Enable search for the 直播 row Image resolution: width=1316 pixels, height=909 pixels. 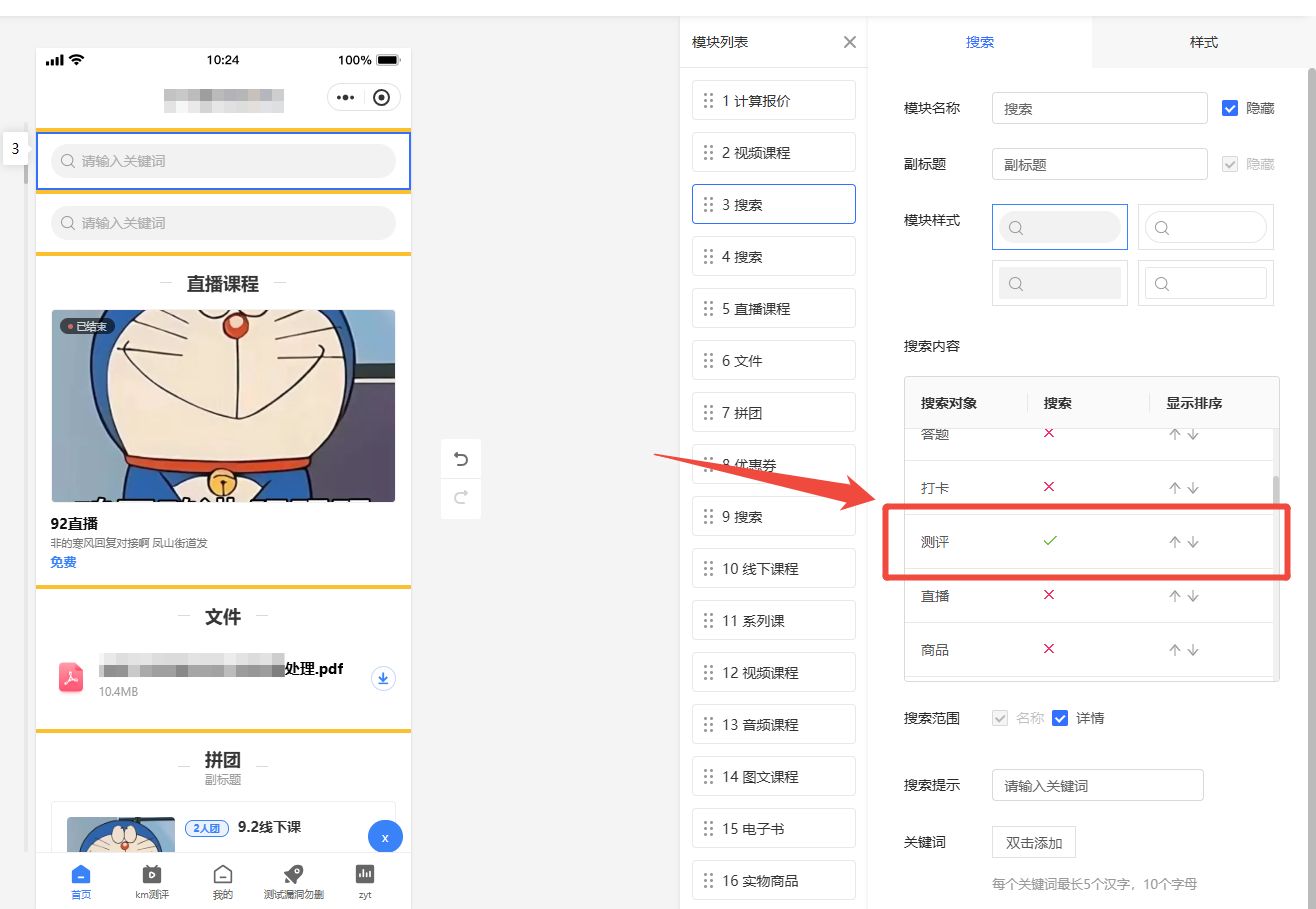tap(1049, 595)
